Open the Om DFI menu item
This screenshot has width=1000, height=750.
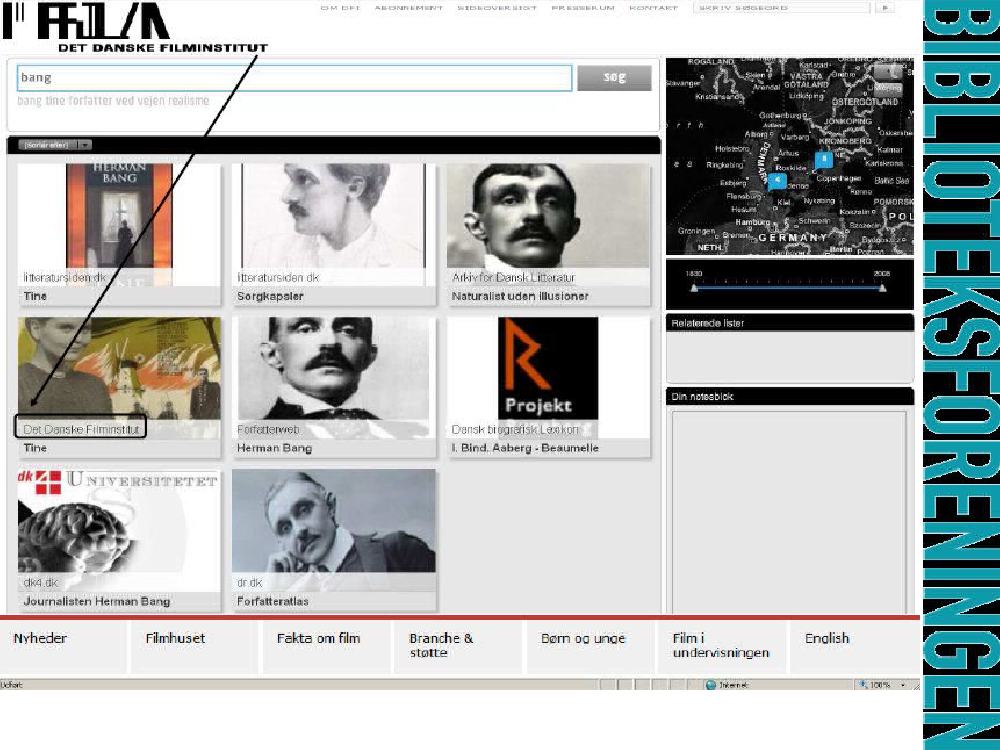[340, 8]
